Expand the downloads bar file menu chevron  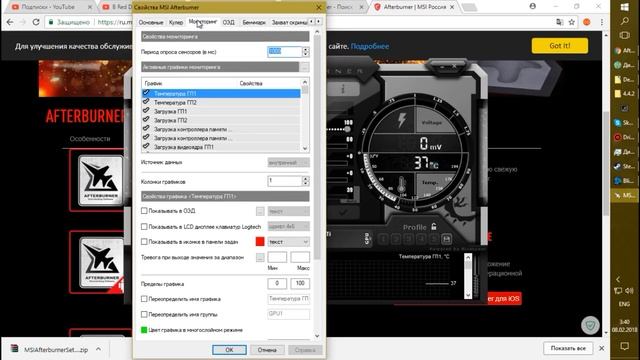tap(98, 349)
